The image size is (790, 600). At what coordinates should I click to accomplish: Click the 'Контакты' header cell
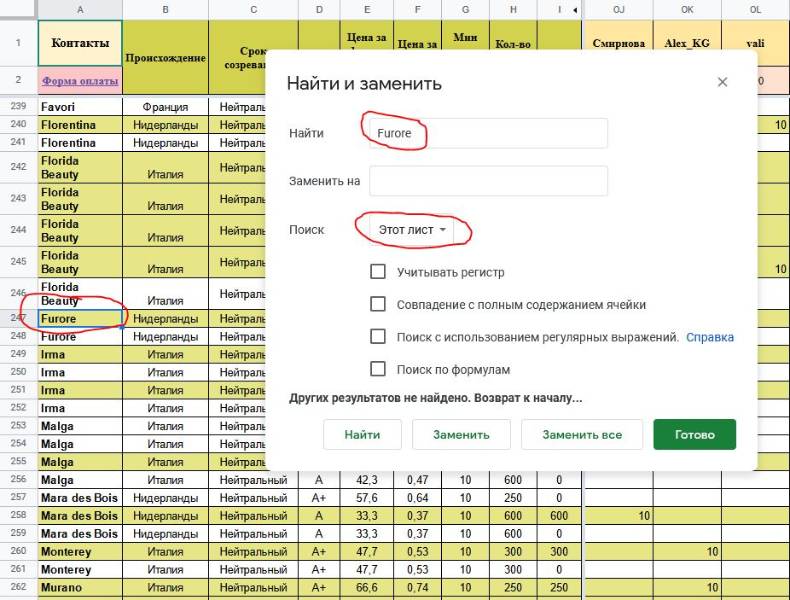[80, 44]
